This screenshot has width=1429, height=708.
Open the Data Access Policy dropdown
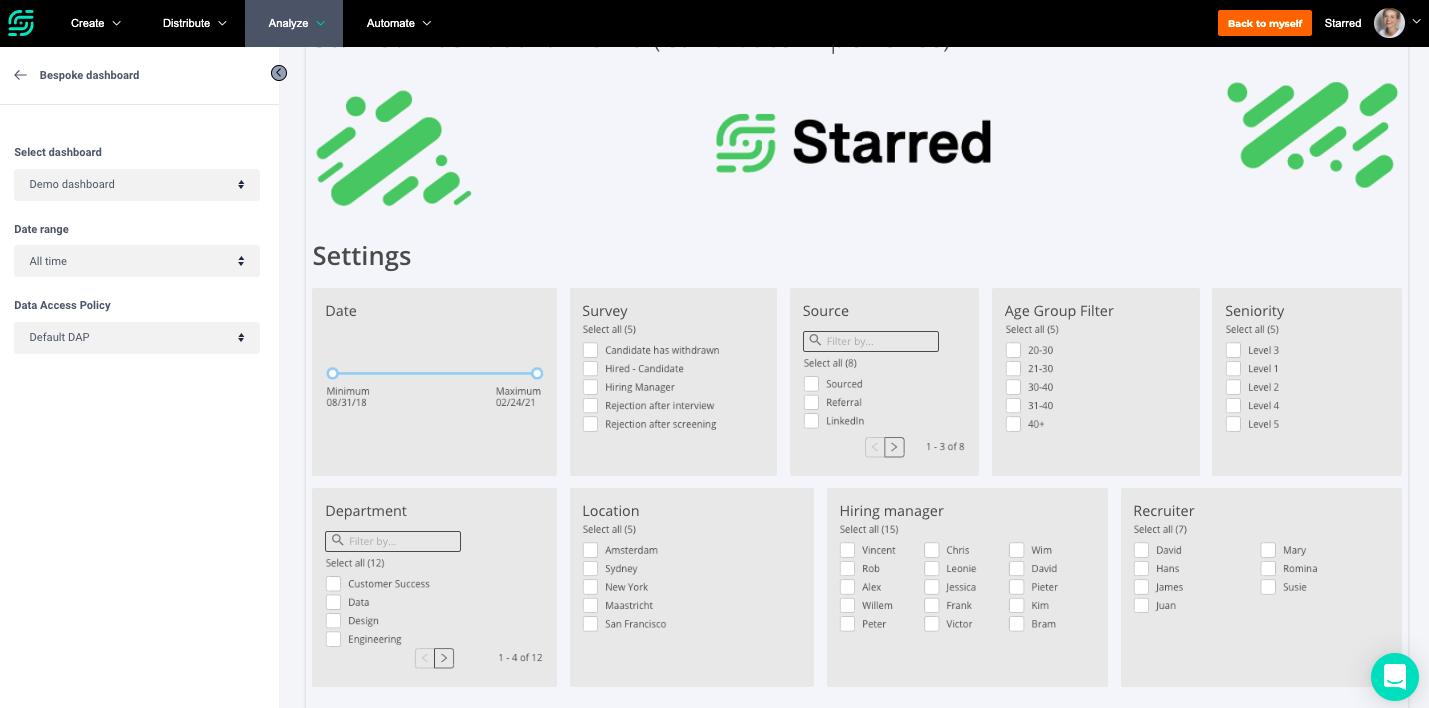pos(137,337)
